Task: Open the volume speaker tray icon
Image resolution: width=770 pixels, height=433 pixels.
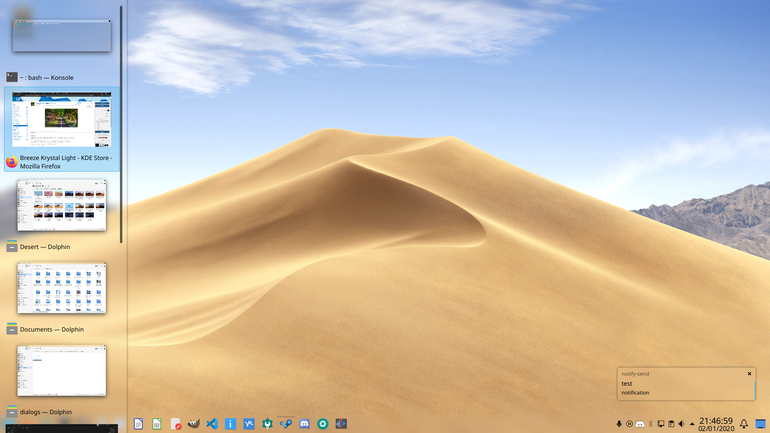Action: pos(681,424)
